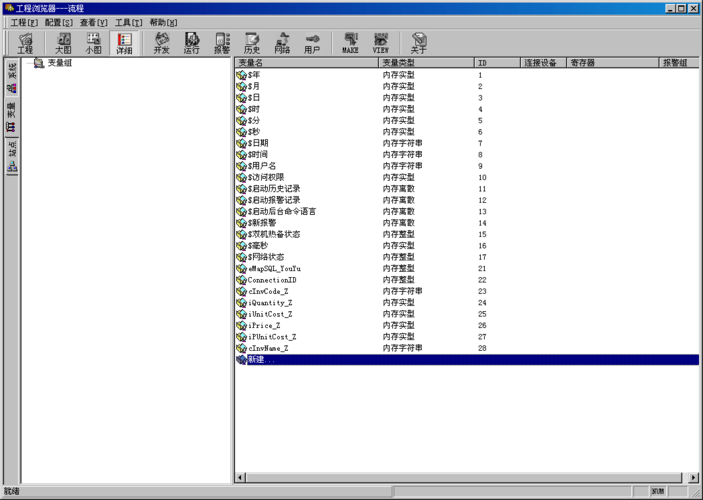Image resolution: width=703 pixels, height=500 pixels.
Task: Click the 用户 user configuration icon
Action: tap(312, 42)
